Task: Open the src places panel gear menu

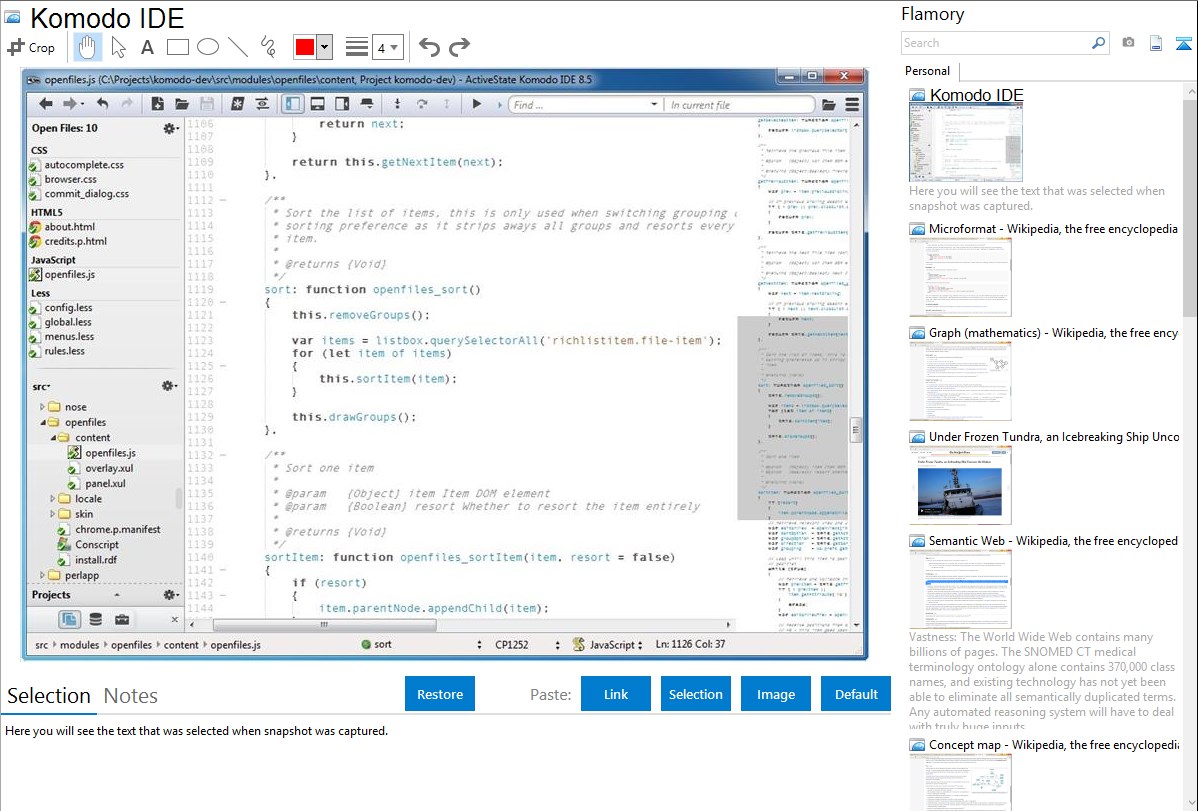Action: (x=170, y=386)
